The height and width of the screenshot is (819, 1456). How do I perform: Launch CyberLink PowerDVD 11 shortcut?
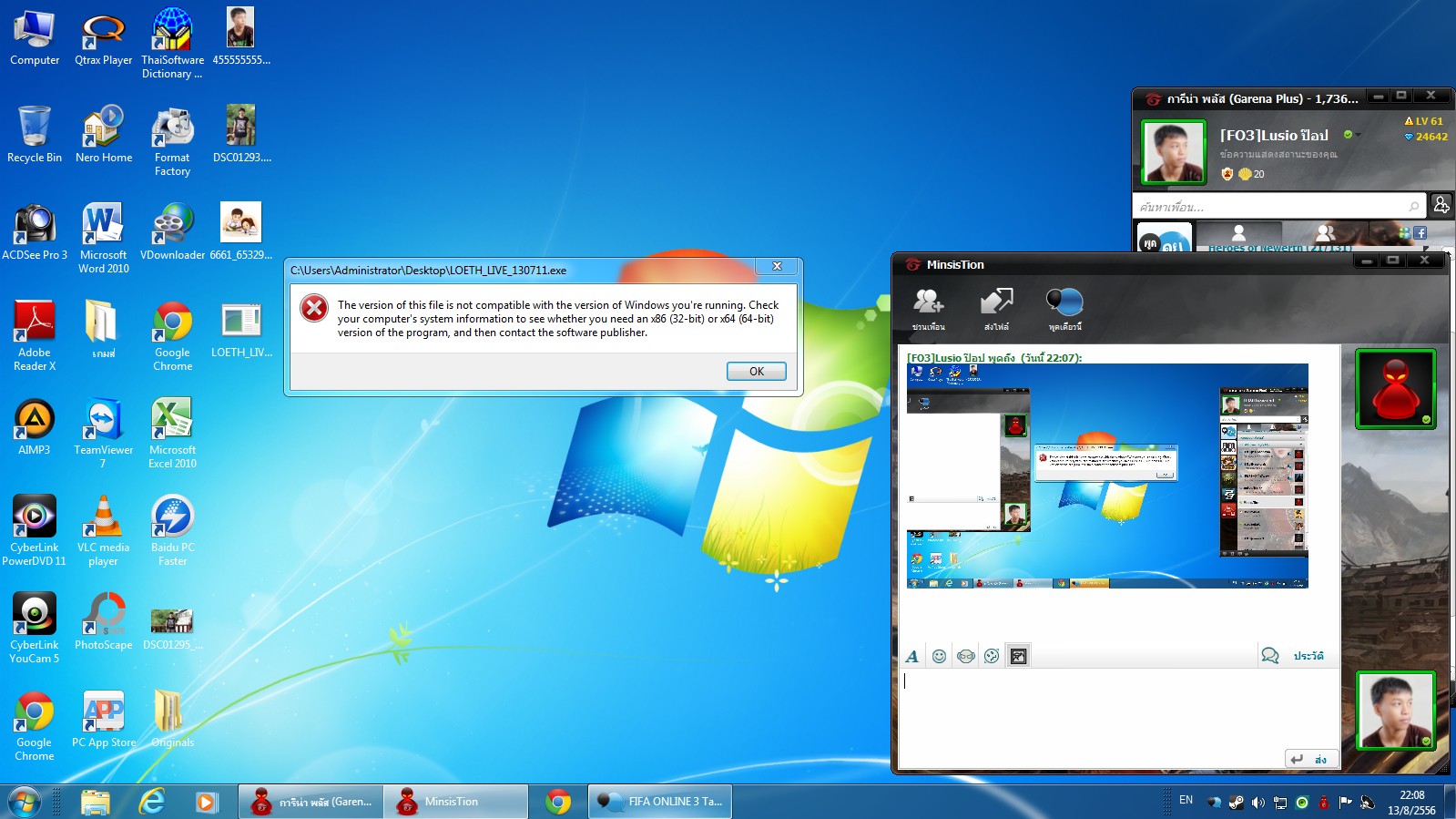[35, 531]
